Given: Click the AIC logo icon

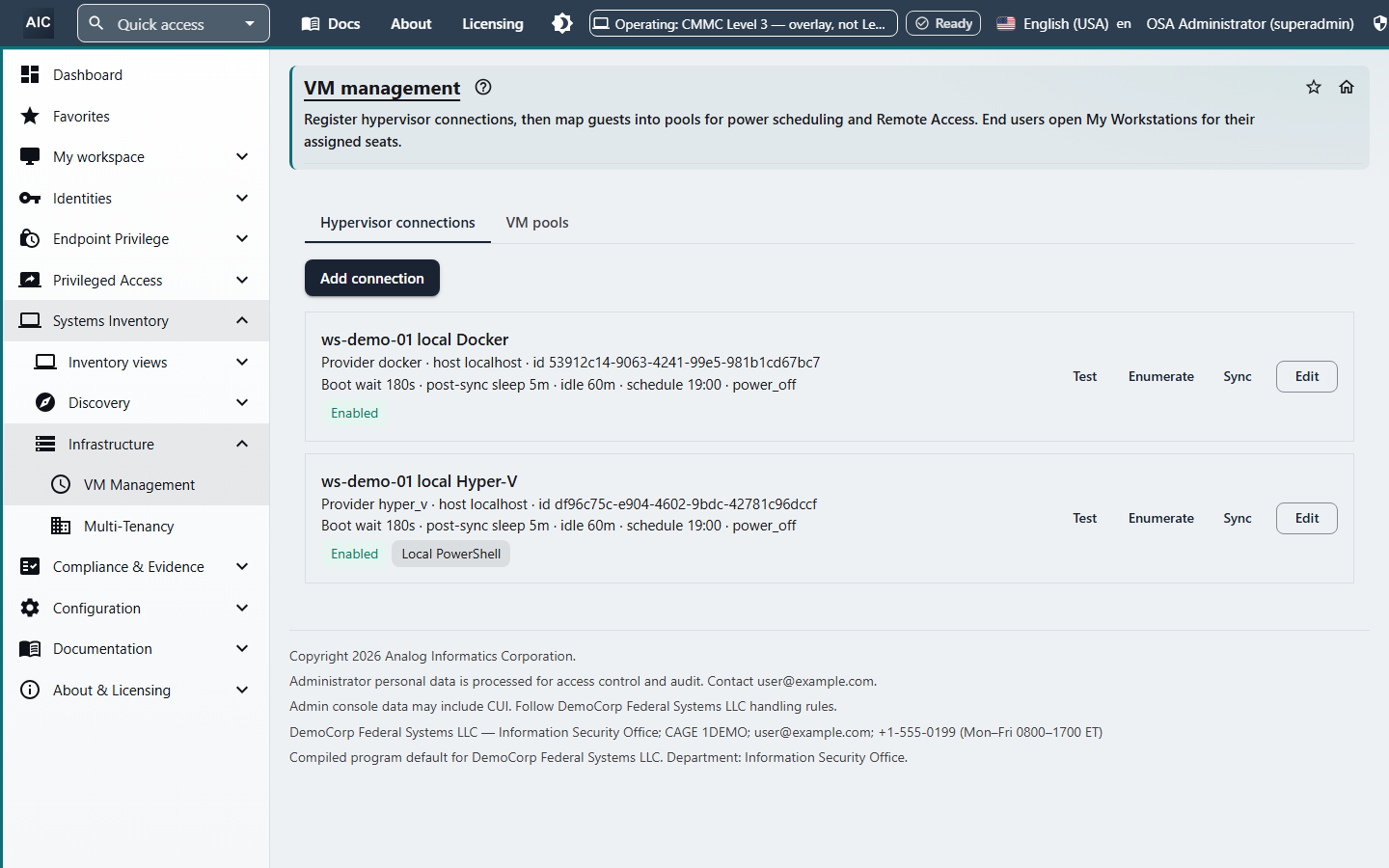Looking at the screenshot, I should (x=39, y=23).
